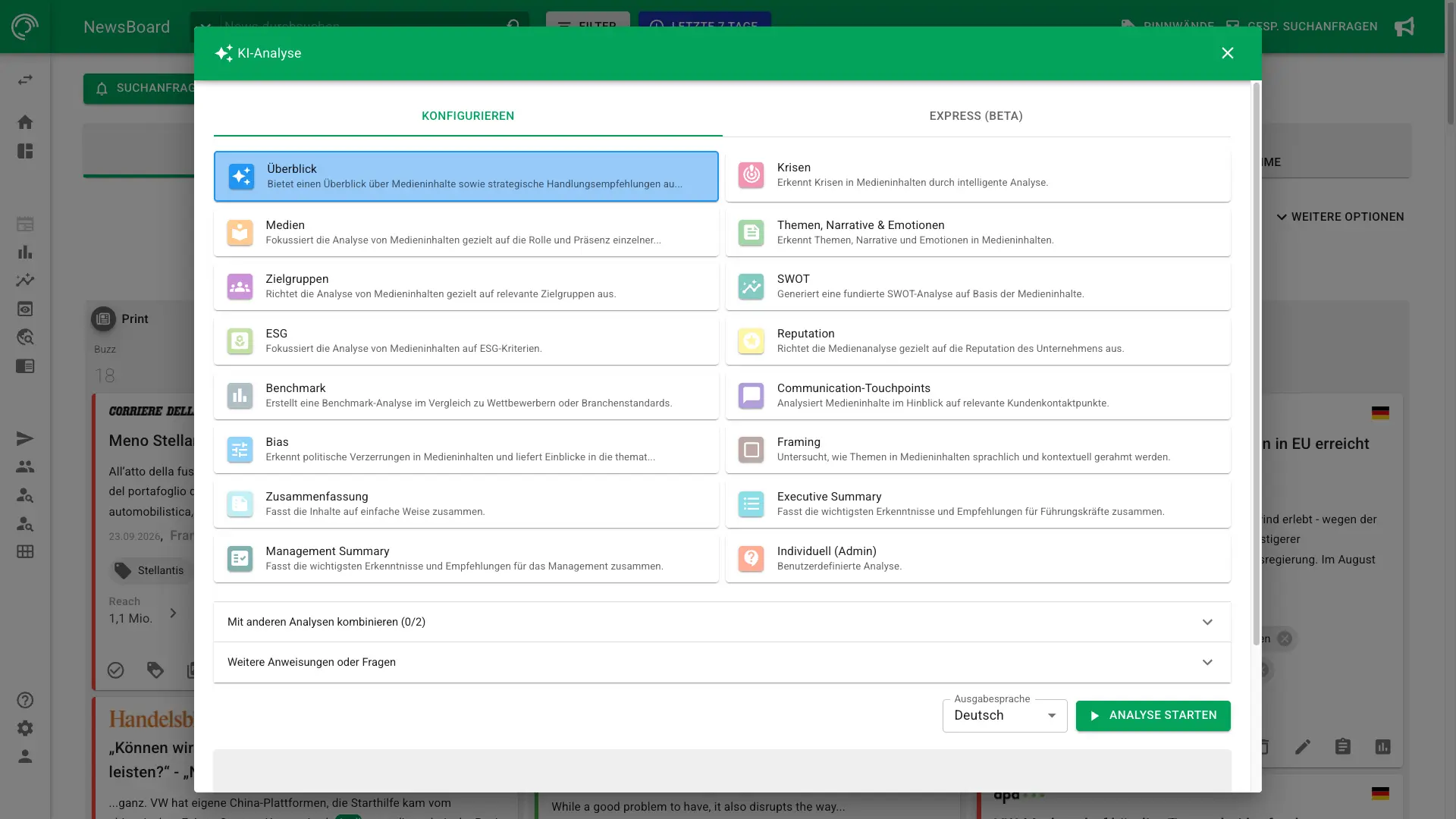
Task: Choose the Themen, Narrative & Emotionen icon
Action: (x=752, y=233)
